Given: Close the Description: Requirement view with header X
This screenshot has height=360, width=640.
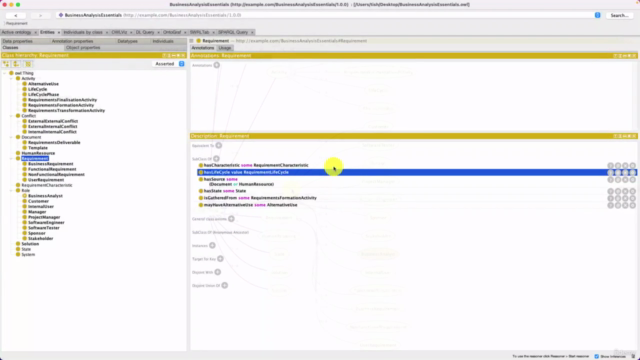Looking at the screenshot, I should (634, 136).
